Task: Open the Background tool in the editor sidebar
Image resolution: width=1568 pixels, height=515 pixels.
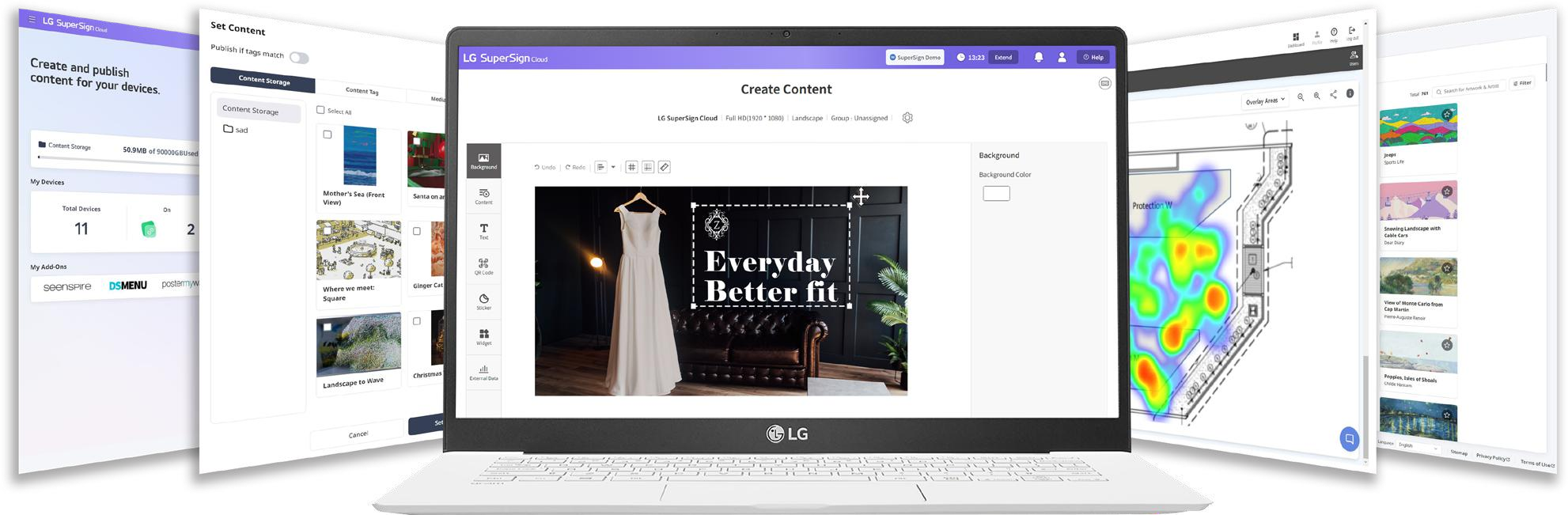Action: point(483,161)
